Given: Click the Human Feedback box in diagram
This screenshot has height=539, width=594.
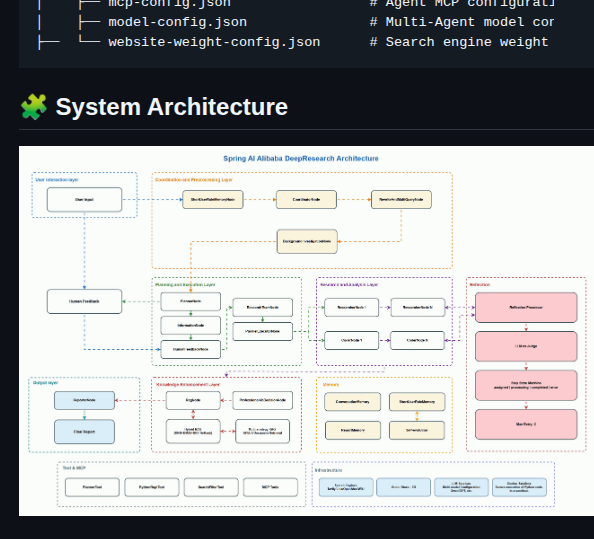Looking at the screenshot, I should [84, 302].
